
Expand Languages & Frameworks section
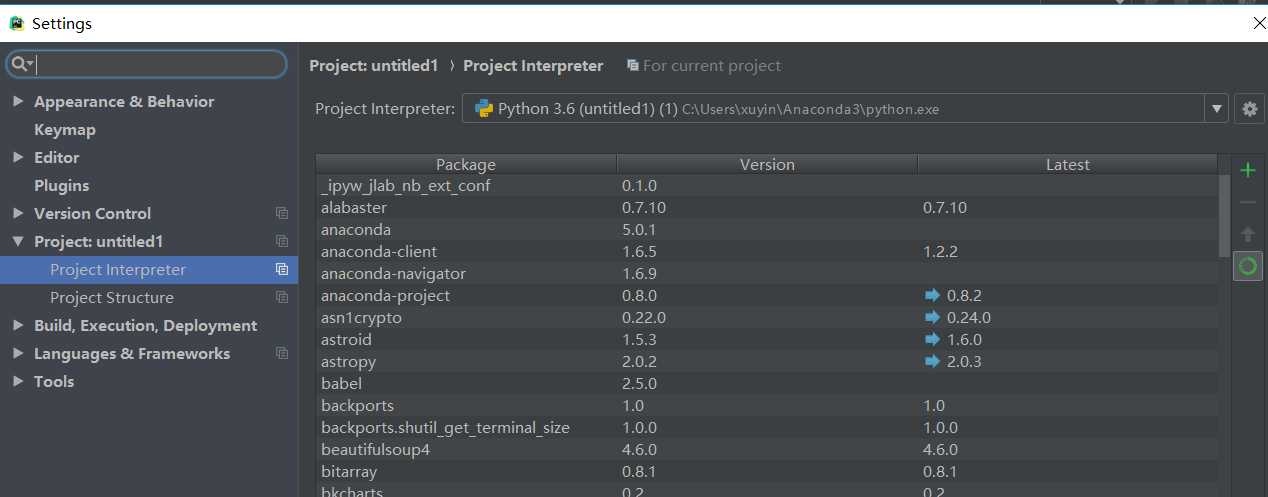click(18, 353)
